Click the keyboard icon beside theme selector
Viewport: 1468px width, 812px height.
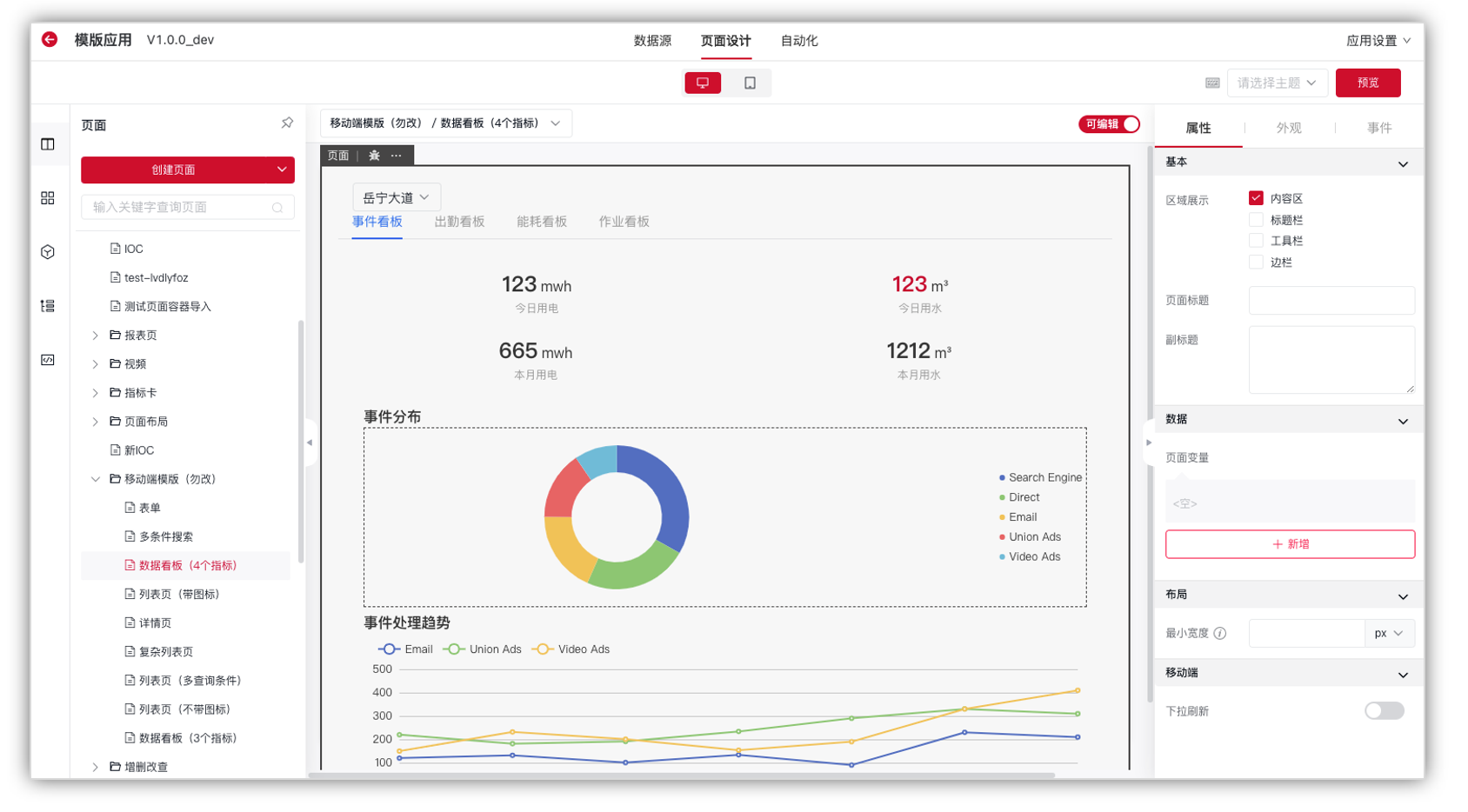coord(1212,83)
